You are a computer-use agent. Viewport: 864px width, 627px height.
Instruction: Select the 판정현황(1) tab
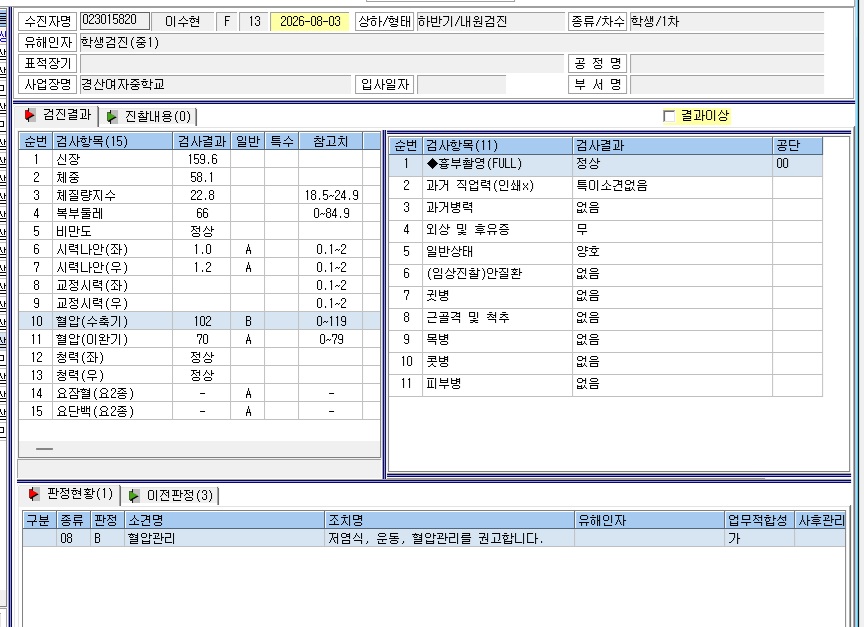71,494
